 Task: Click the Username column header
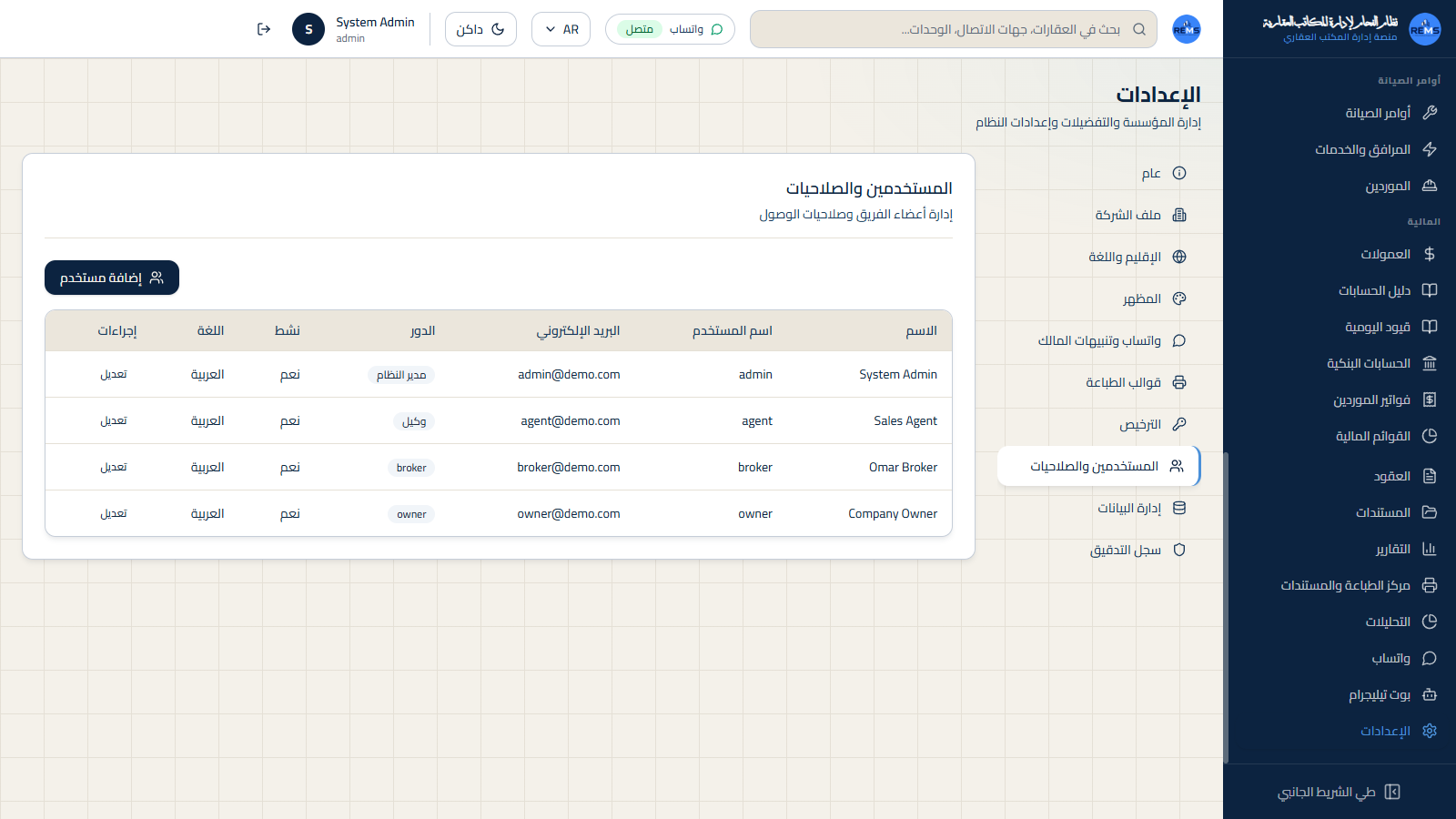(733, 330)
